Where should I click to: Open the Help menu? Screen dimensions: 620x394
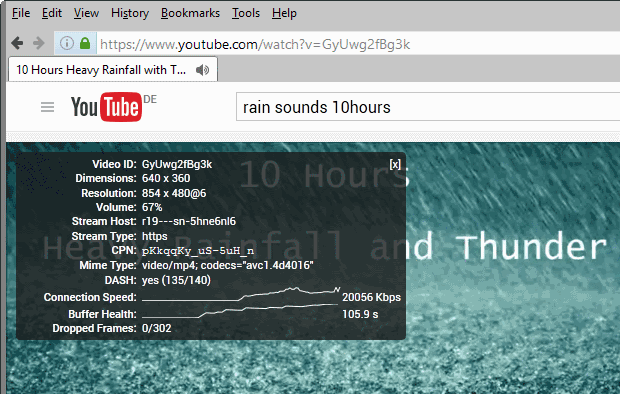284,13
